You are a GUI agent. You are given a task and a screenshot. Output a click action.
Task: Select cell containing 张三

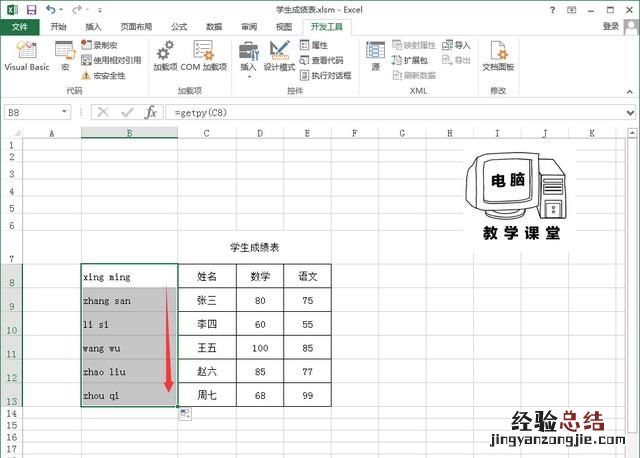click(x=206, y=300)
